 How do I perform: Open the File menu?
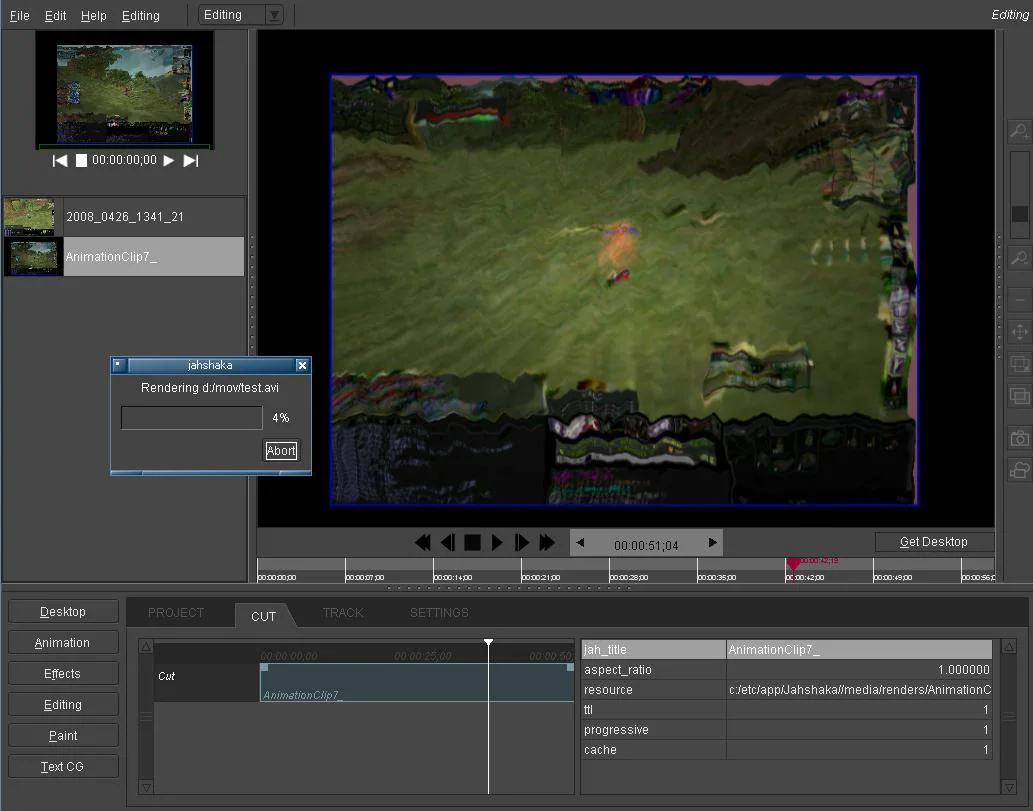point(20,16)
